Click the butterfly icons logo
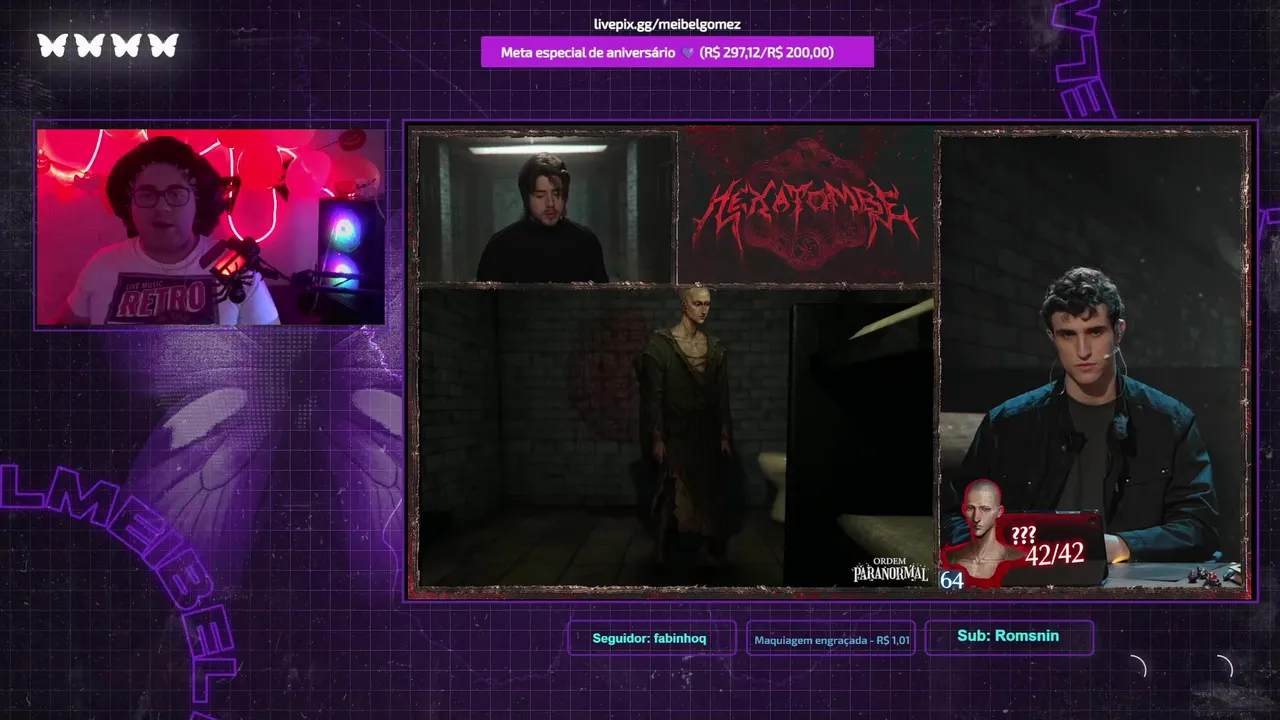This screenshot has height=720, width=1280. click(108, 45)
